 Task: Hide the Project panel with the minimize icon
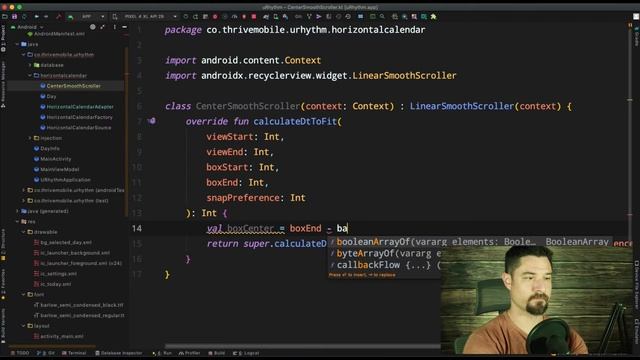124,27
